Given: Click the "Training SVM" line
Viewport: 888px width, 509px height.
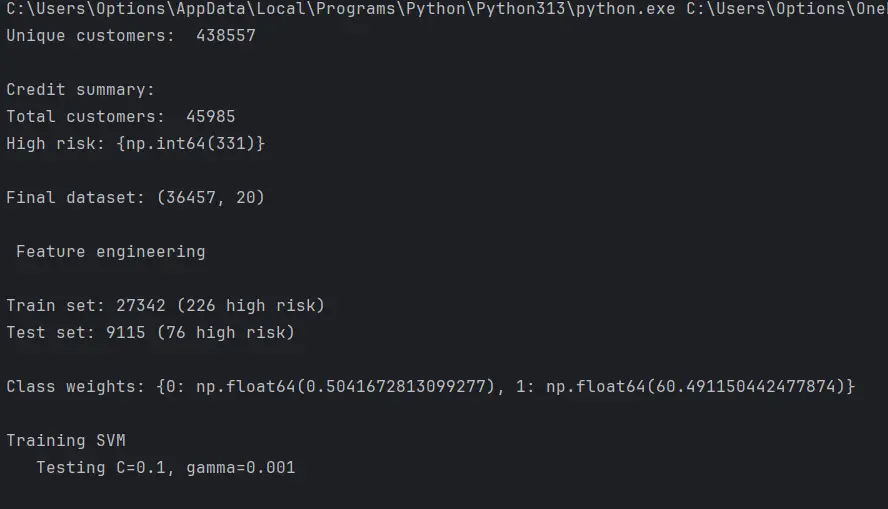Looking at the screenshot, I should point(66,441).
